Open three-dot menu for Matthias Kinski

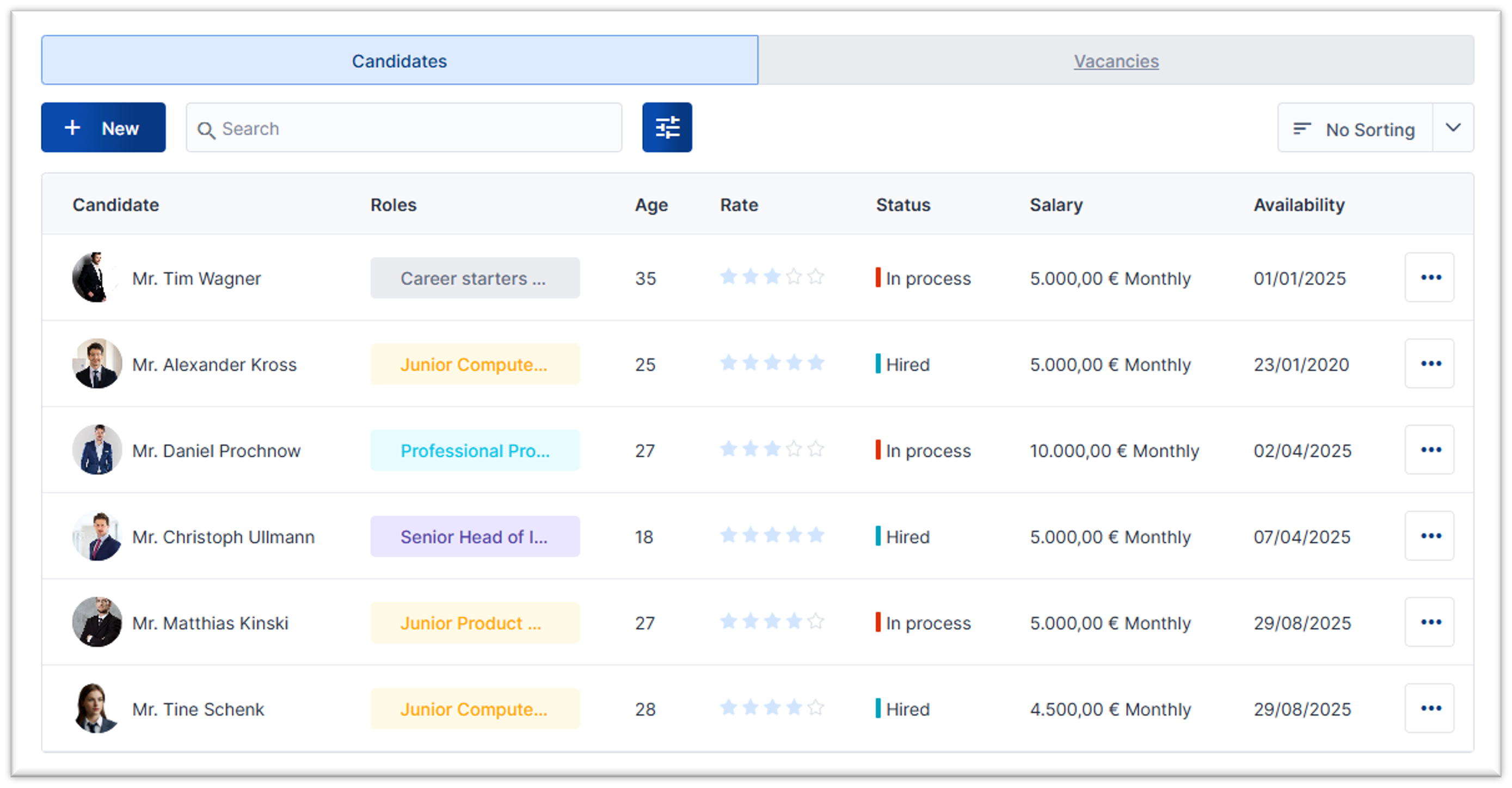click(x=1429, y=622)
